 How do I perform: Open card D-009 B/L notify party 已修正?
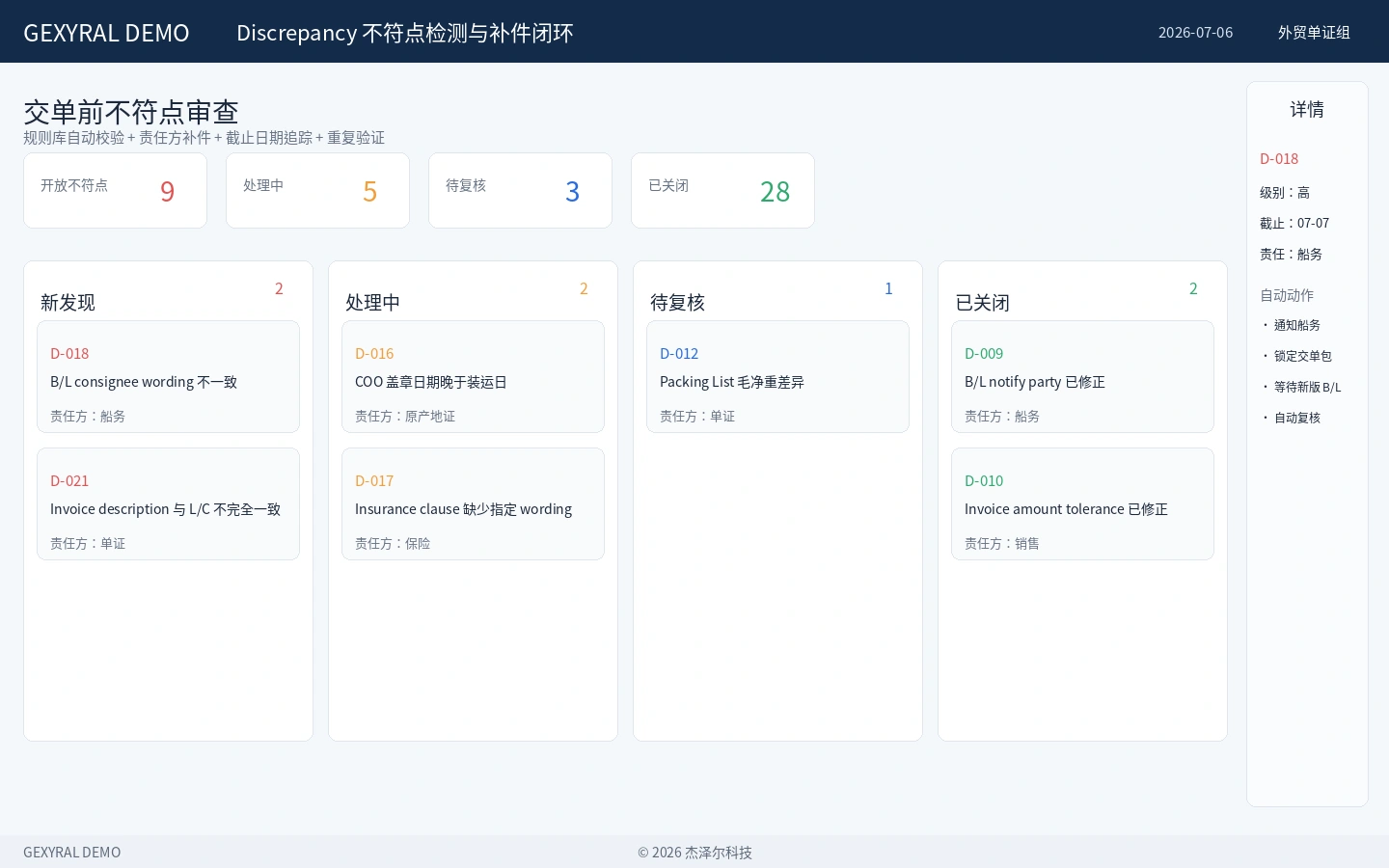(1082, 377)
